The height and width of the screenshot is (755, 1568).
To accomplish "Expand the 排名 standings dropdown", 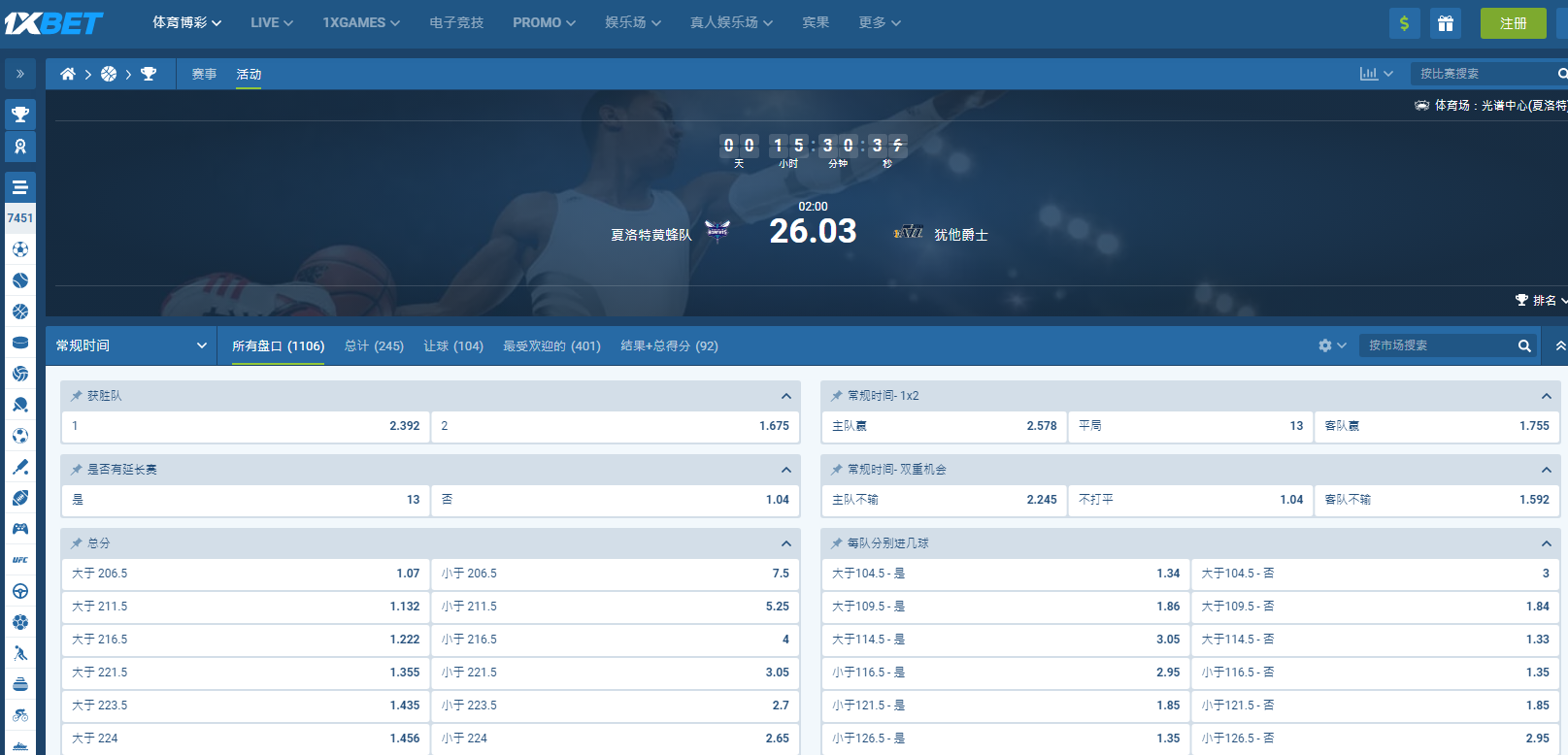I will (x=1543, y=301).
